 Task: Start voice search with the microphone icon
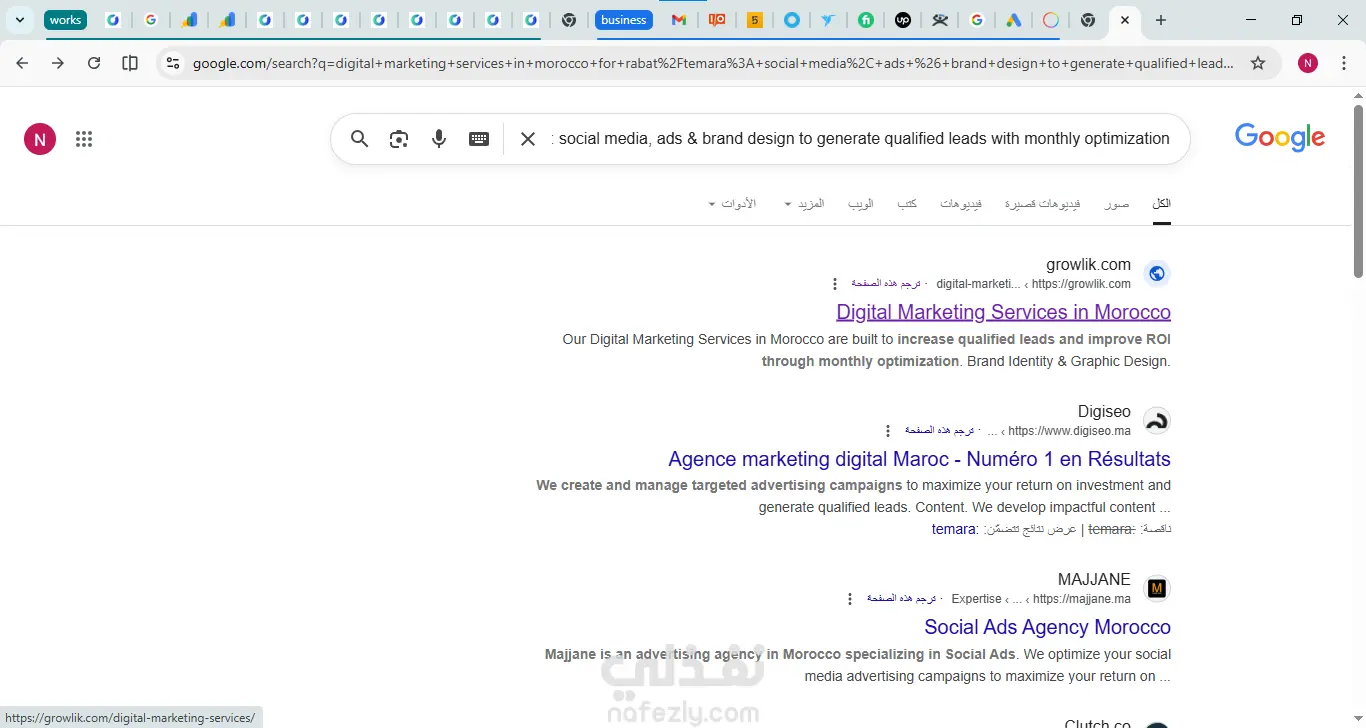coord(439,139)
